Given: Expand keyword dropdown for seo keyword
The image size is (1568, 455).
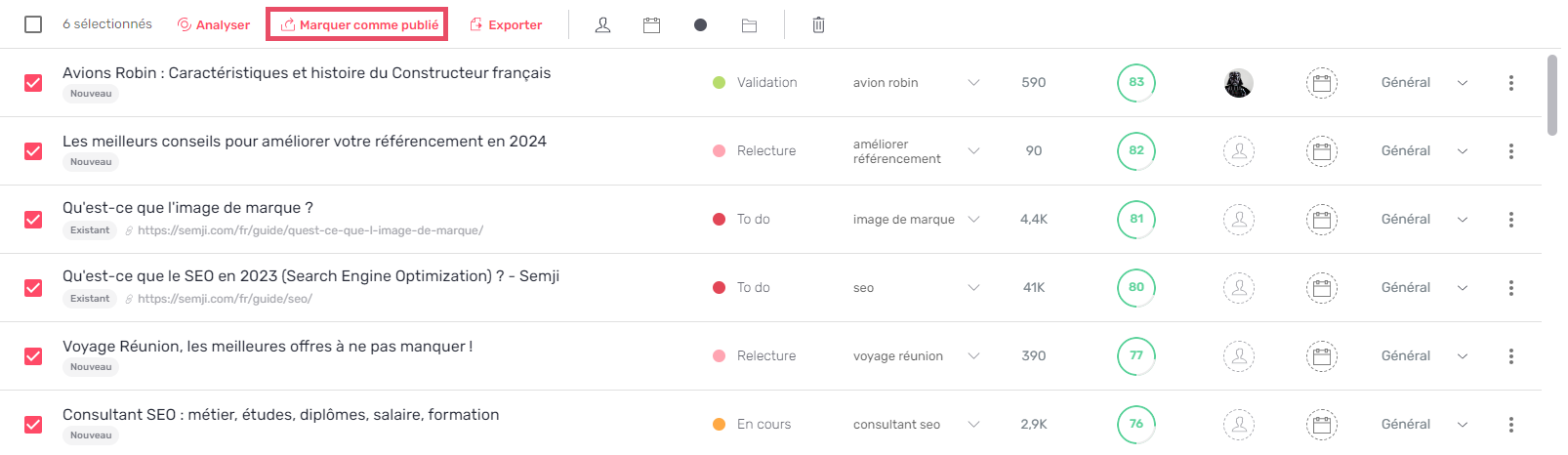Looking at the screenshot, I should (973, 288).
